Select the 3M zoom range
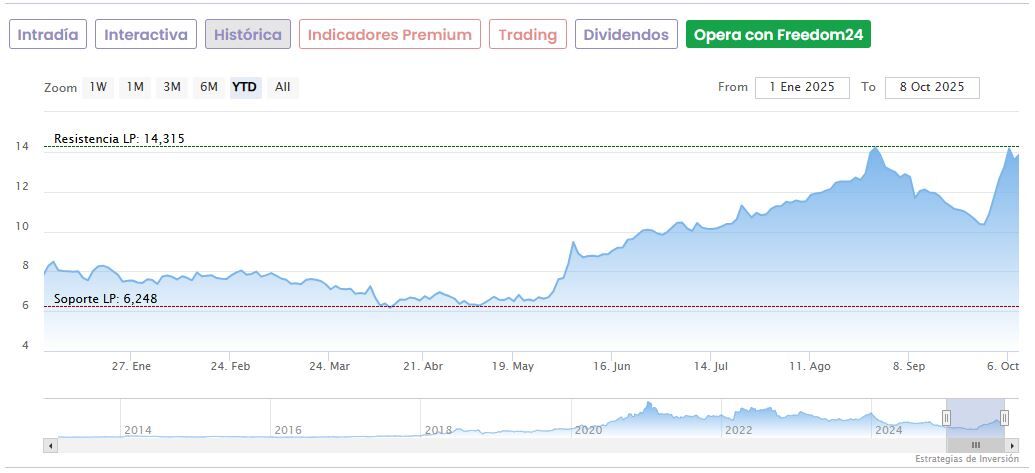Screen dimensions: 1035x473 click(x=172, y=87)
